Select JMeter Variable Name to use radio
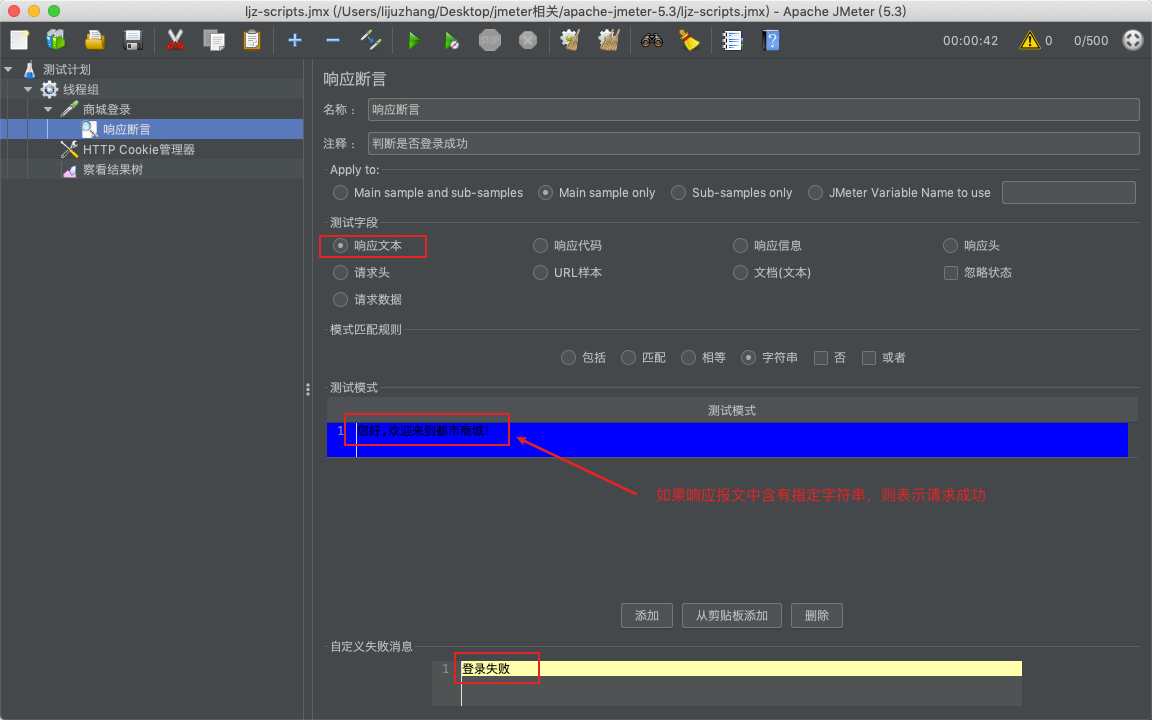The height and width of the screenshot is (720, 1152). click(815, 192)
